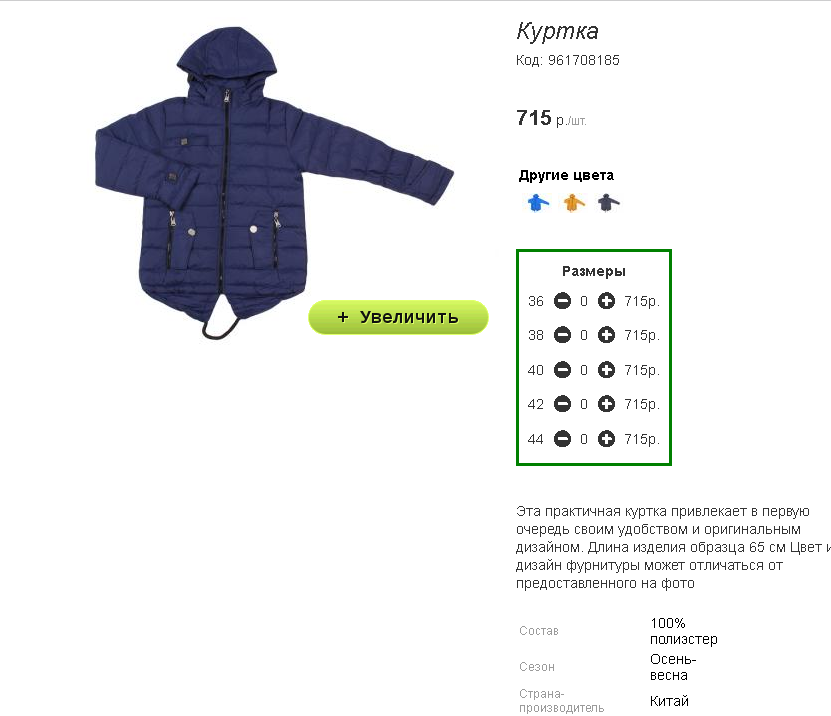Click minus icon for size 38

point(562,335)
